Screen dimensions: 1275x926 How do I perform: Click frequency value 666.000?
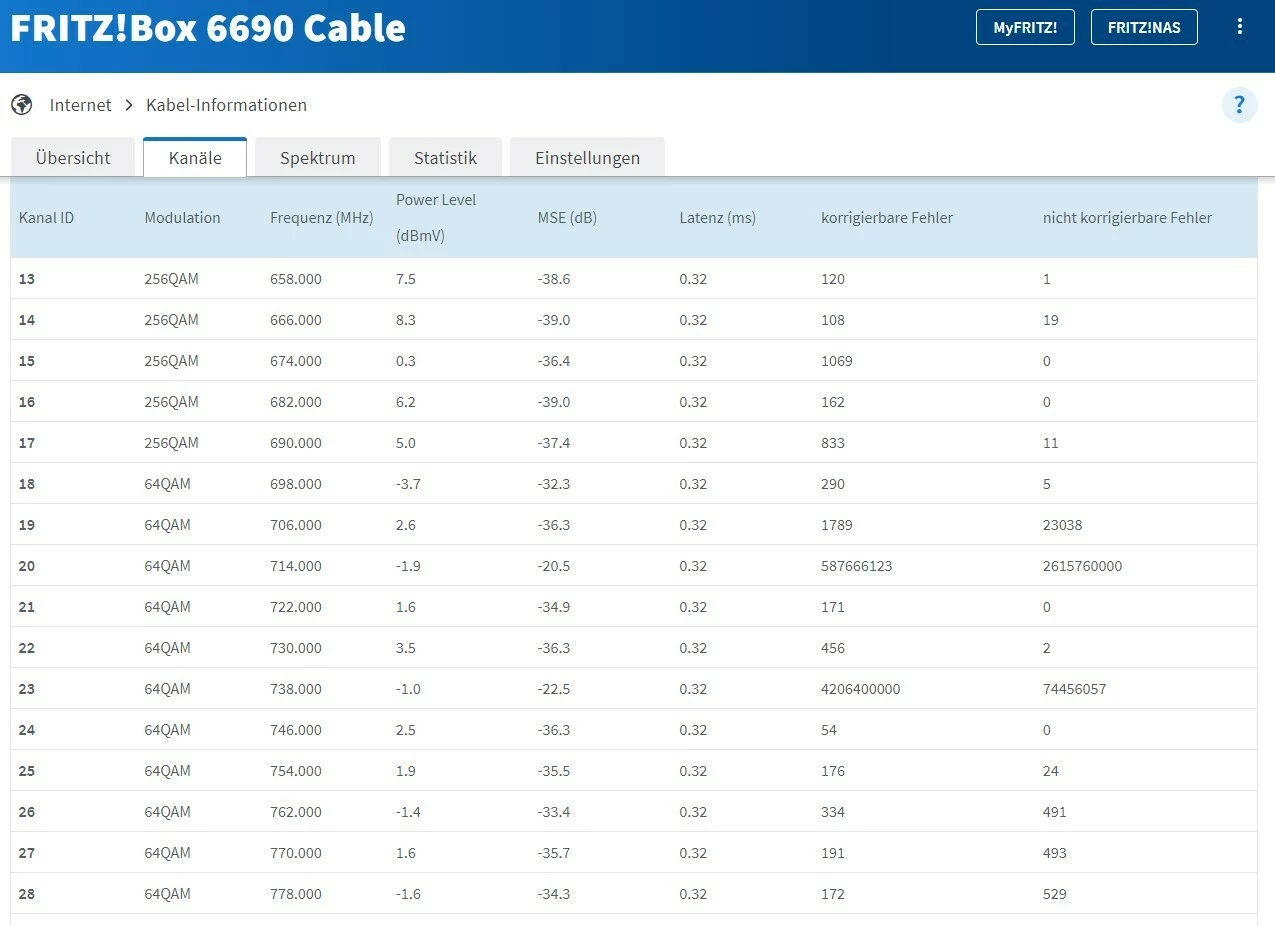pyautogui.click(x=296, y=320)
